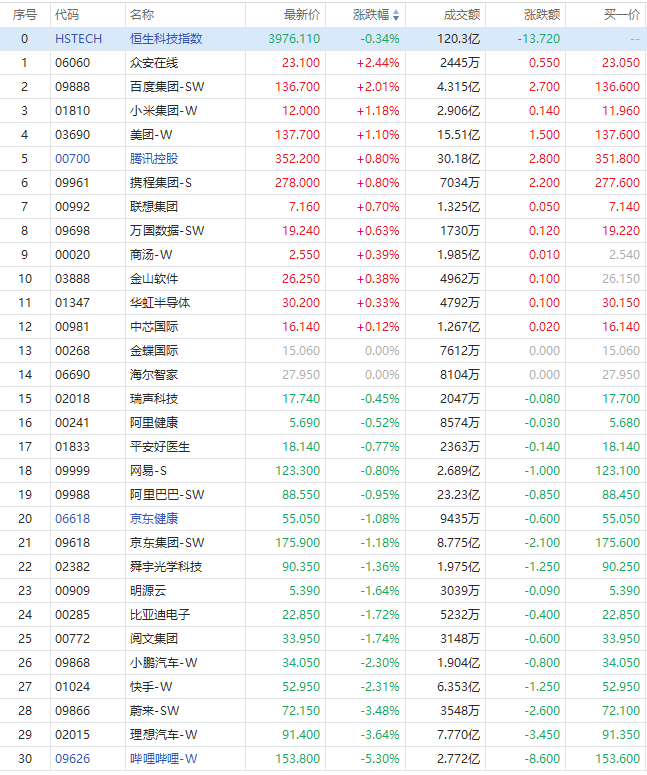Viewport: 647px width, 775px height.
Task: Select 阿里健康 row name
Action: (x=154, y=423)
